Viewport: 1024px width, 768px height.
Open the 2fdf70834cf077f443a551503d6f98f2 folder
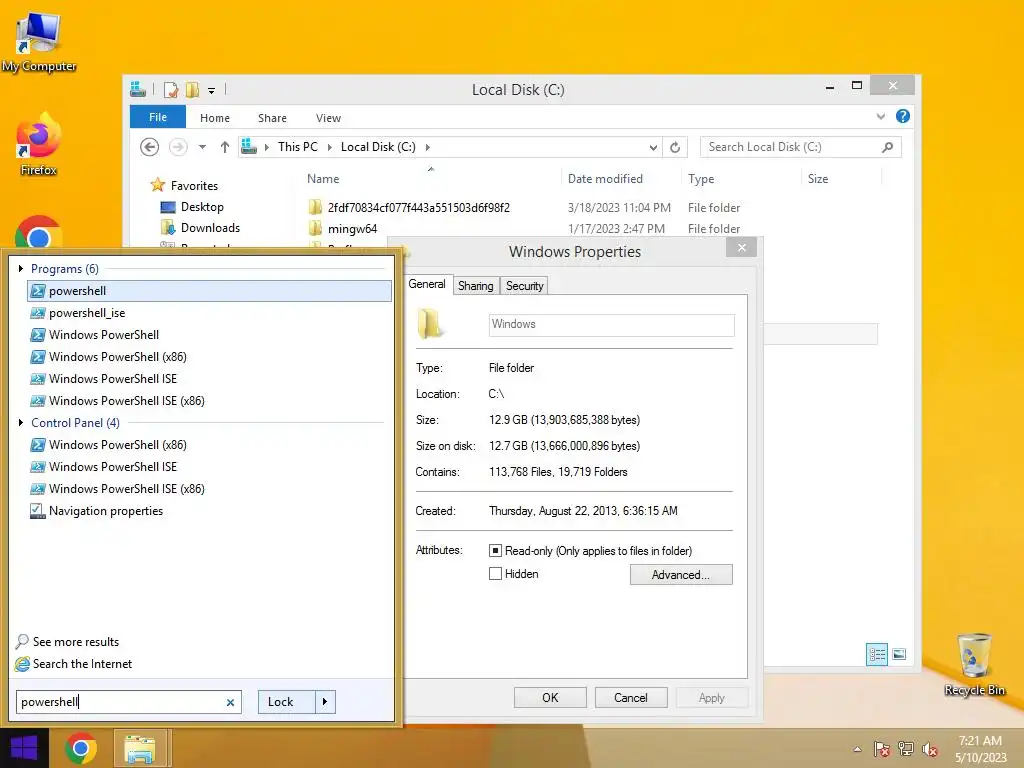click(x=419, y=208)
